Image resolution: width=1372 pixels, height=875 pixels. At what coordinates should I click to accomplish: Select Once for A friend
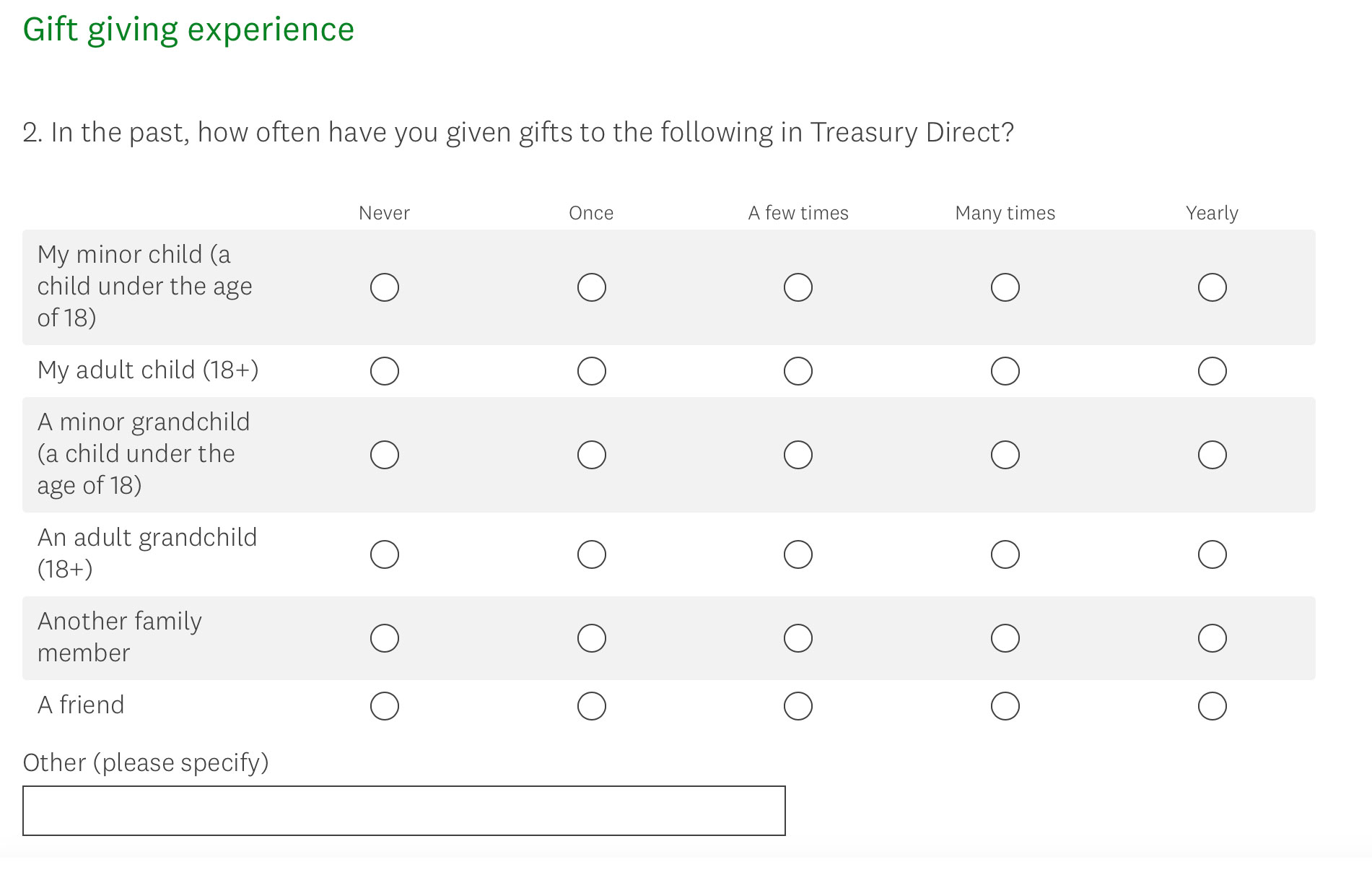591,706
